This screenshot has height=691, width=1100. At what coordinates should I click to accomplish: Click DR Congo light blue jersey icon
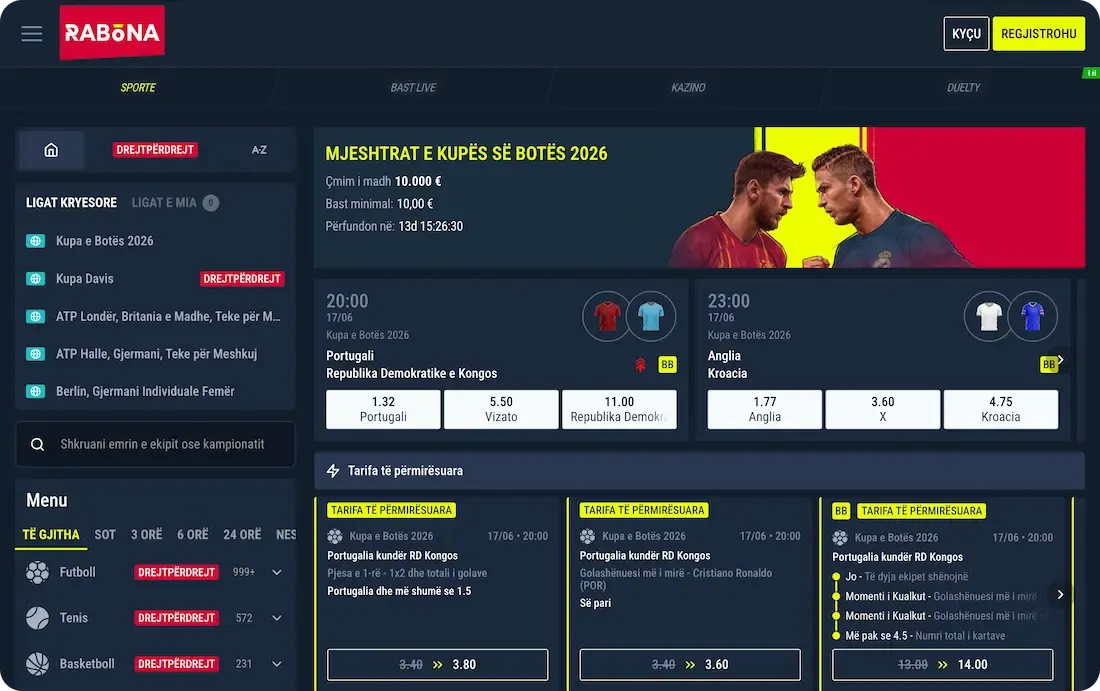point(651,316)
